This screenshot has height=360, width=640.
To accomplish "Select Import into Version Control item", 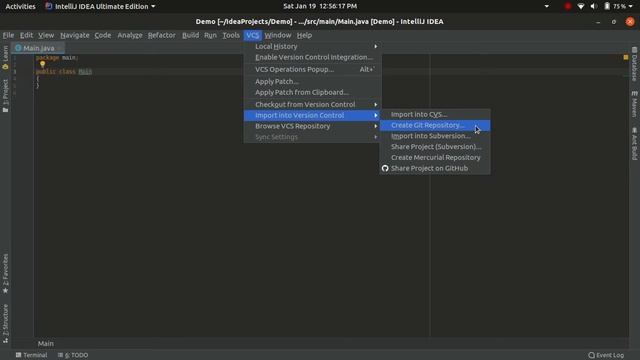I will (x=313, y=116).
